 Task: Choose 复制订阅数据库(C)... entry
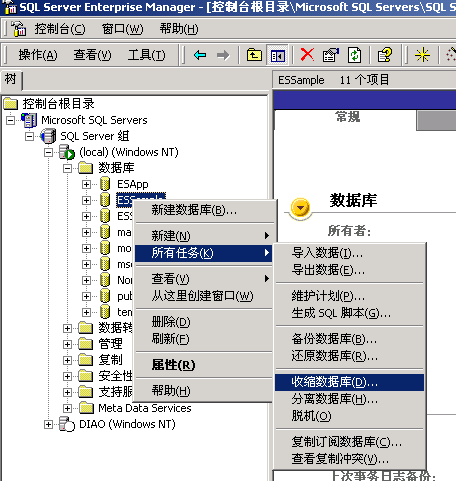[349, 442]
